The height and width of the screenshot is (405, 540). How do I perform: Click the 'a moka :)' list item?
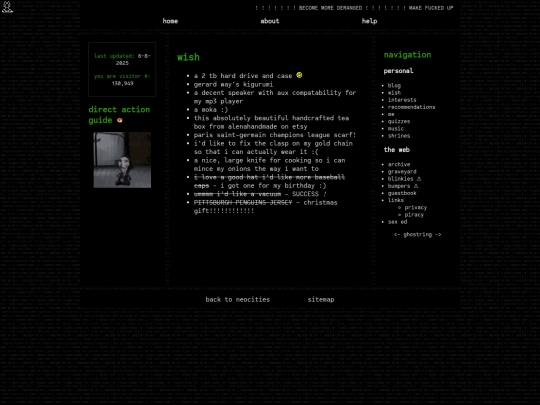[x=211, y=110]
